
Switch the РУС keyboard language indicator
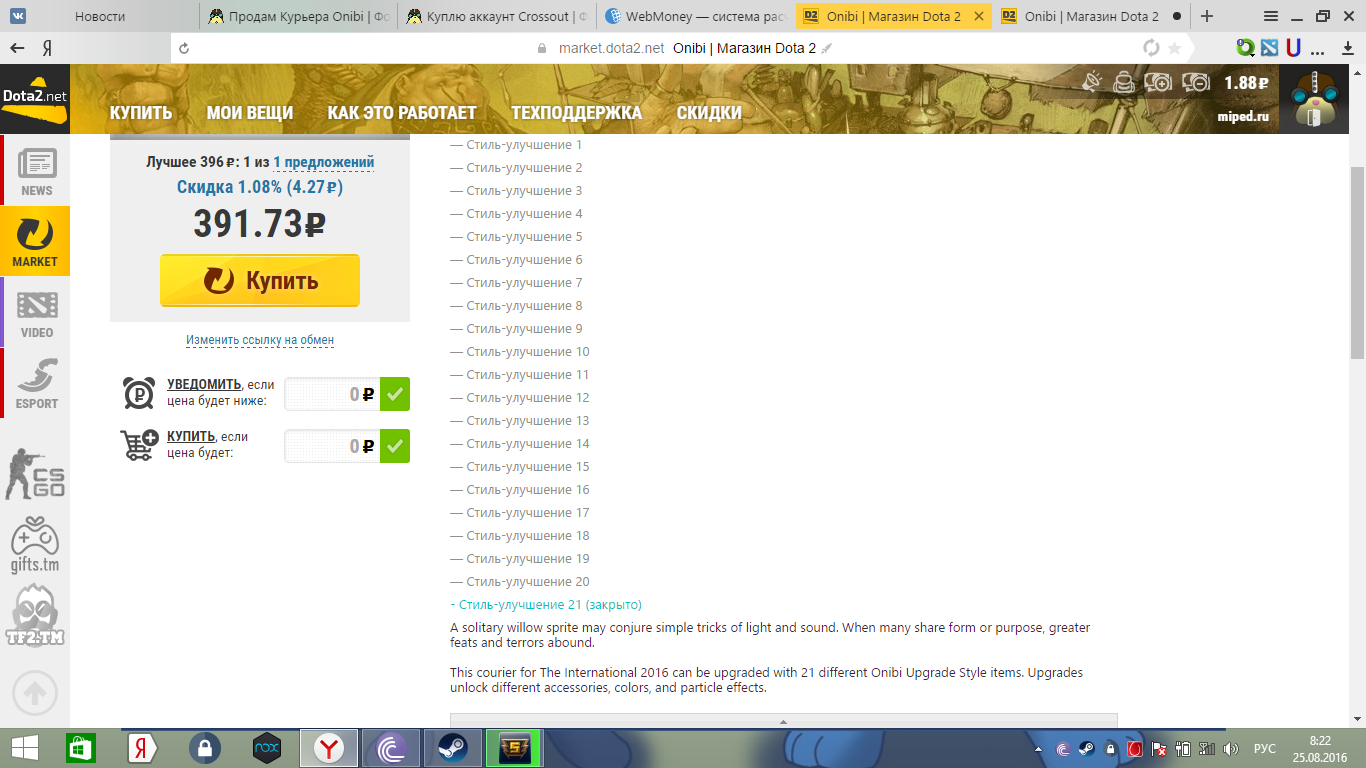[x=1265, y=749]
